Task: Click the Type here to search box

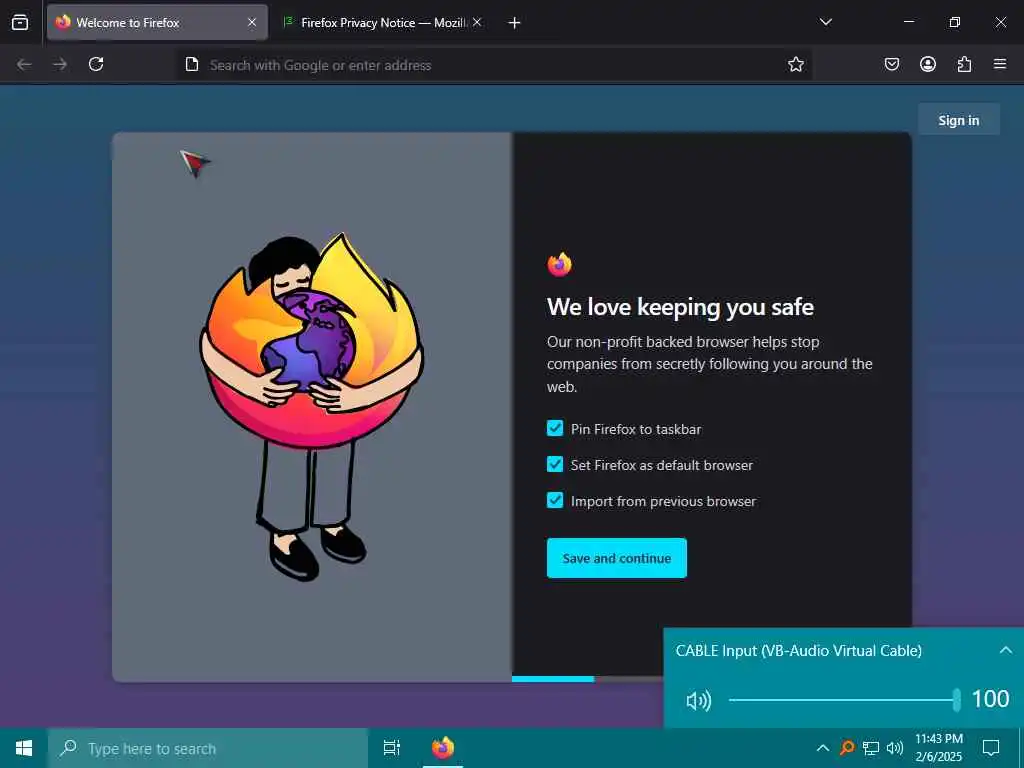Action: click(x=208, y=748)
